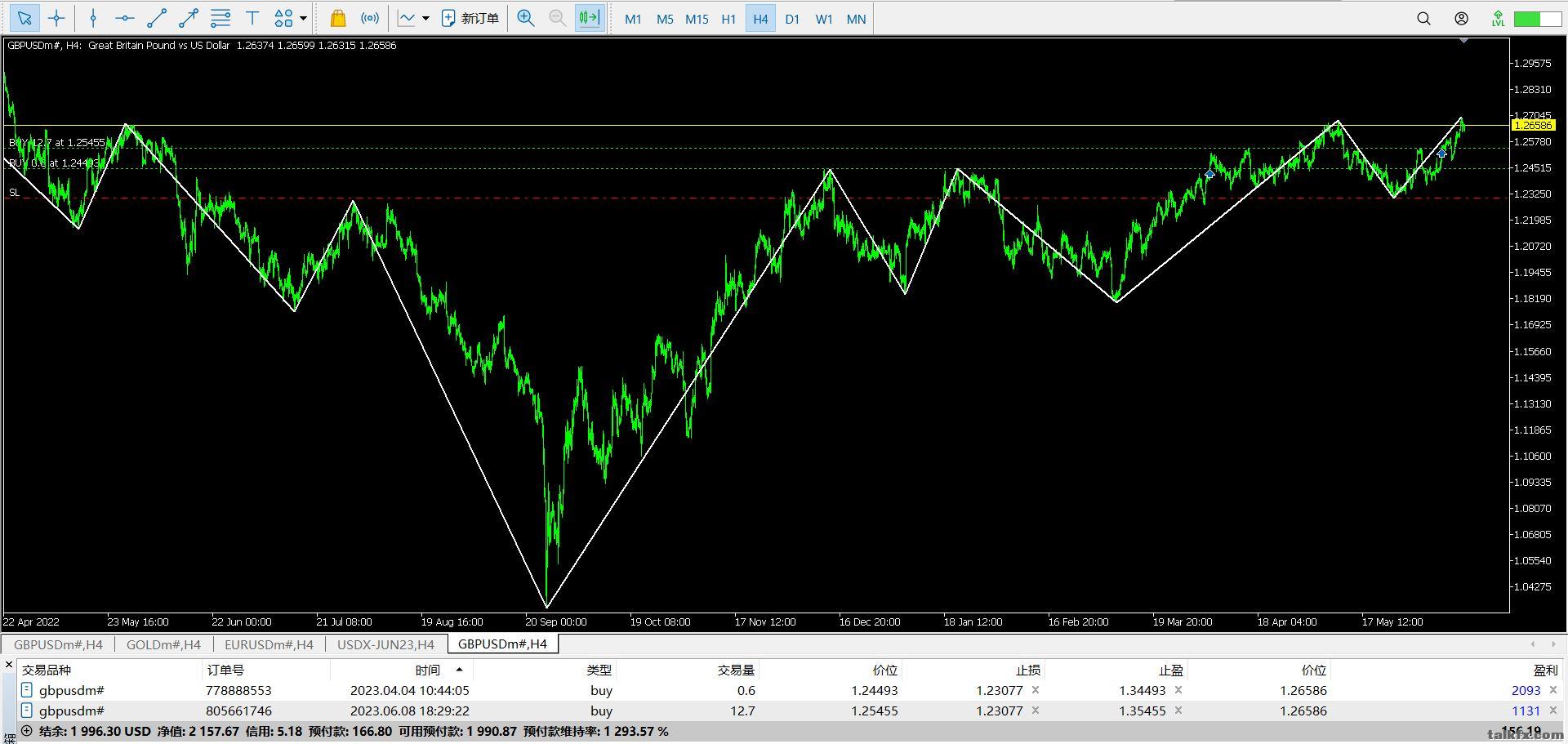Sort by 类型 column header

[599, 670]
